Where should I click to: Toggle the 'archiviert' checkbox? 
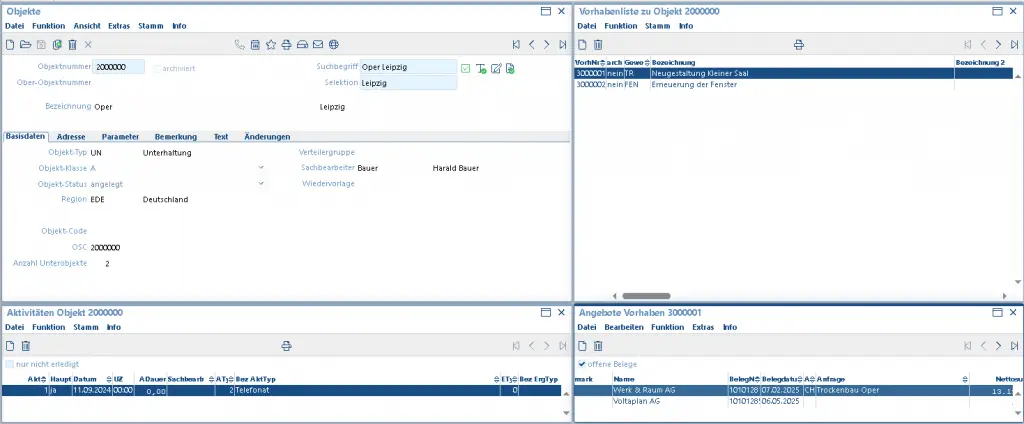click(156, 68)
